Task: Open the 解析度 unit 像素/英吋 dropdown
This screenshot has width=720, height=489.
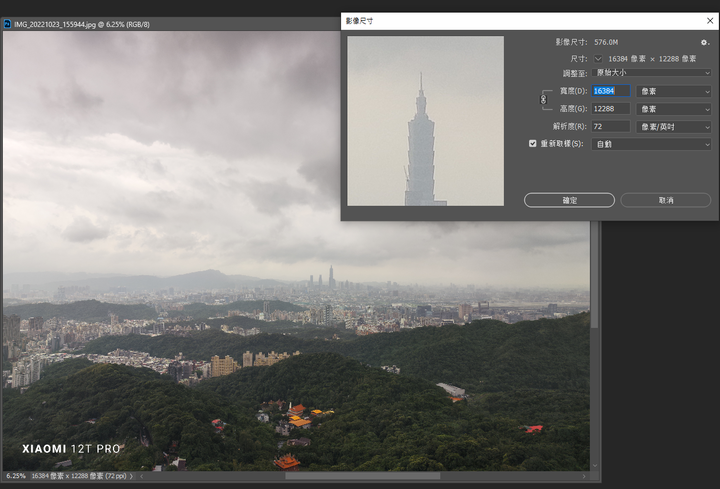Action: click(674, 127)
